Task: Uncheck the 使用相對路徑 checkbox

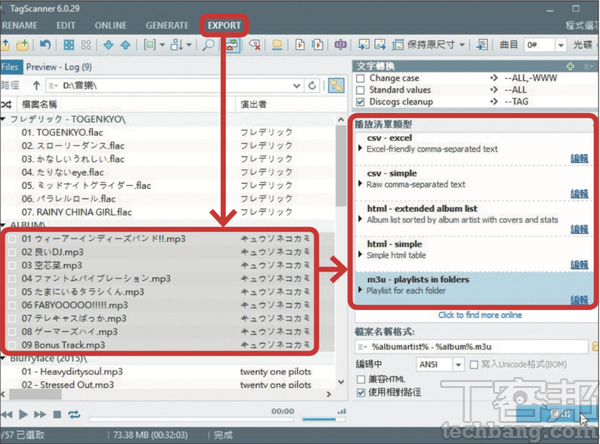Action: coord(360,393)
